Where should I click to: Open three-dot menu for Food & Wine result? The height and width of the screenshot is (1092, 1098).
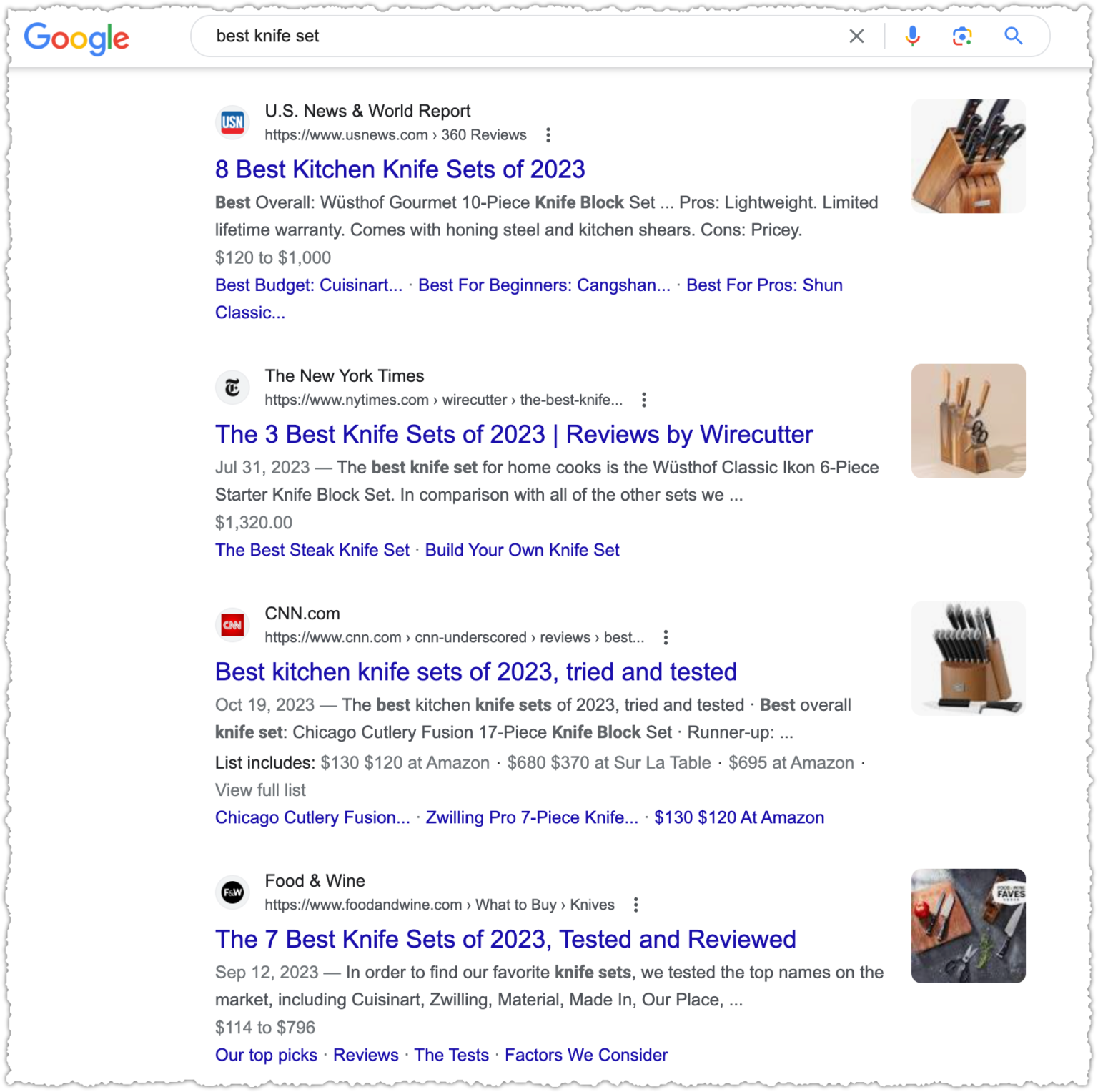click(x=635, y=905)
